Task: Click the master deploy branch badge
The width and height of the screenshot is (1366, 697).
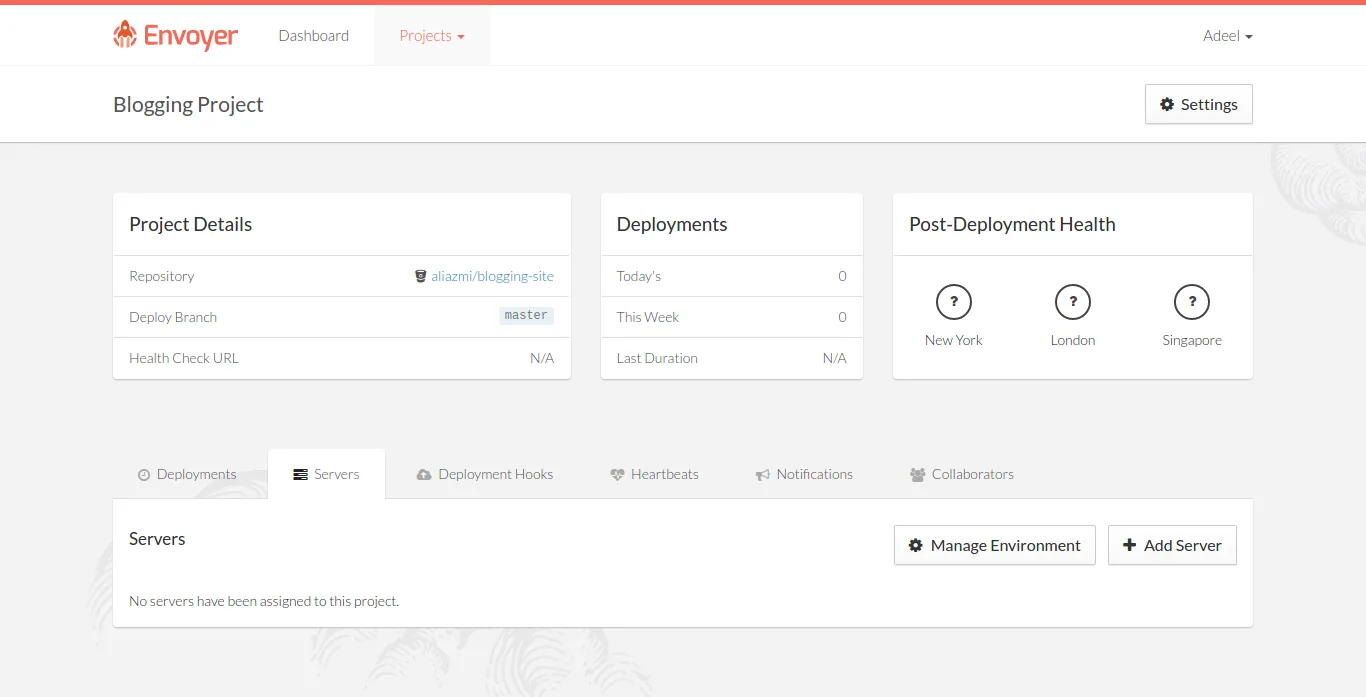Action: (x=526, y=316)
